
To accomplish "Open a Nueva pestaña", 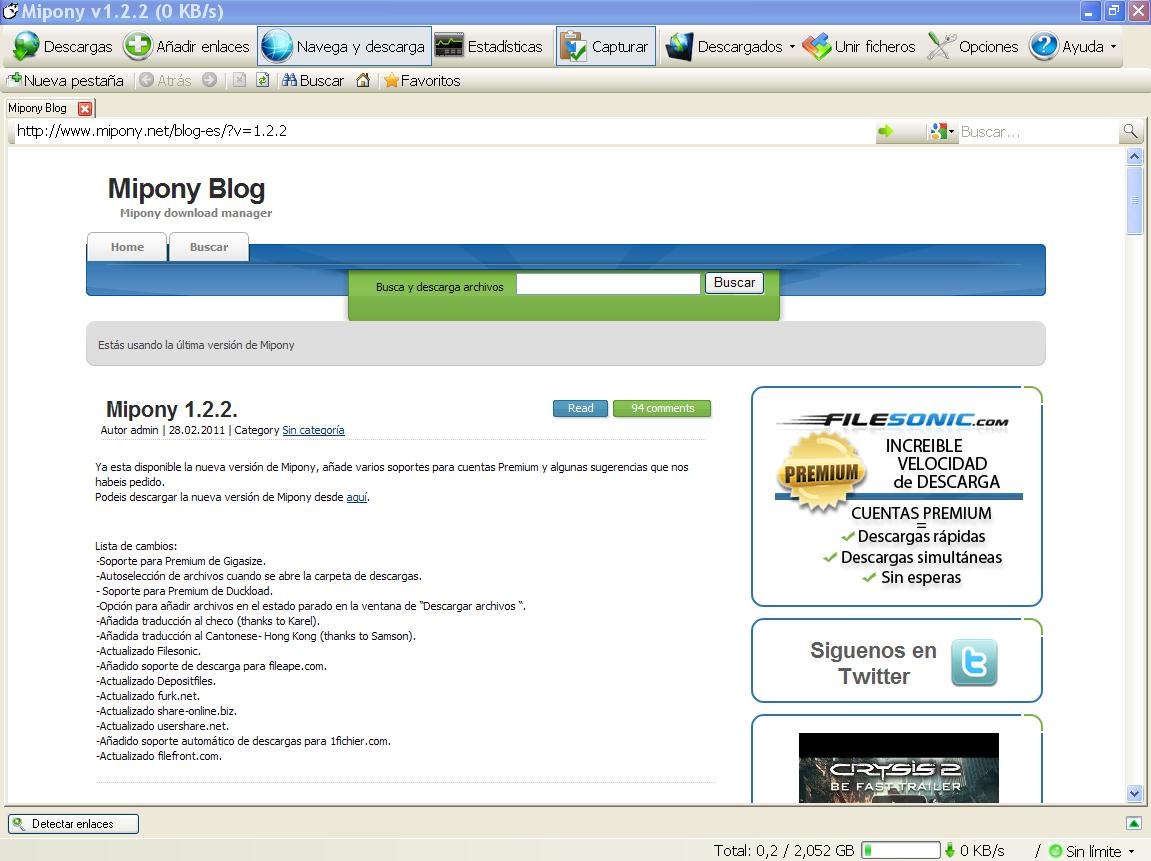I will point(65,80).
